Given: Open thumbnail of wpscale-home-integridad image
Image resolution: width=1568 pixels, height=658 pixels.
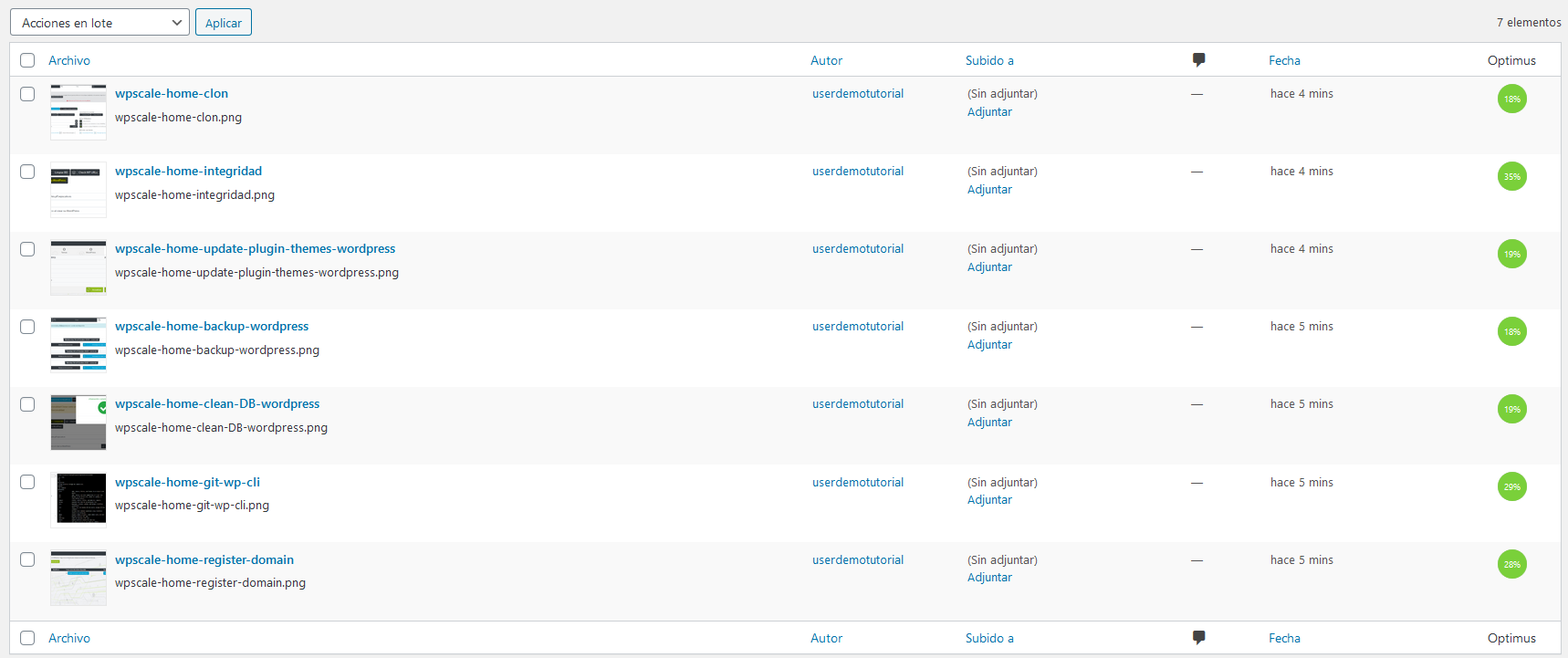Looking at the screenshot, I should pos(78,190).
